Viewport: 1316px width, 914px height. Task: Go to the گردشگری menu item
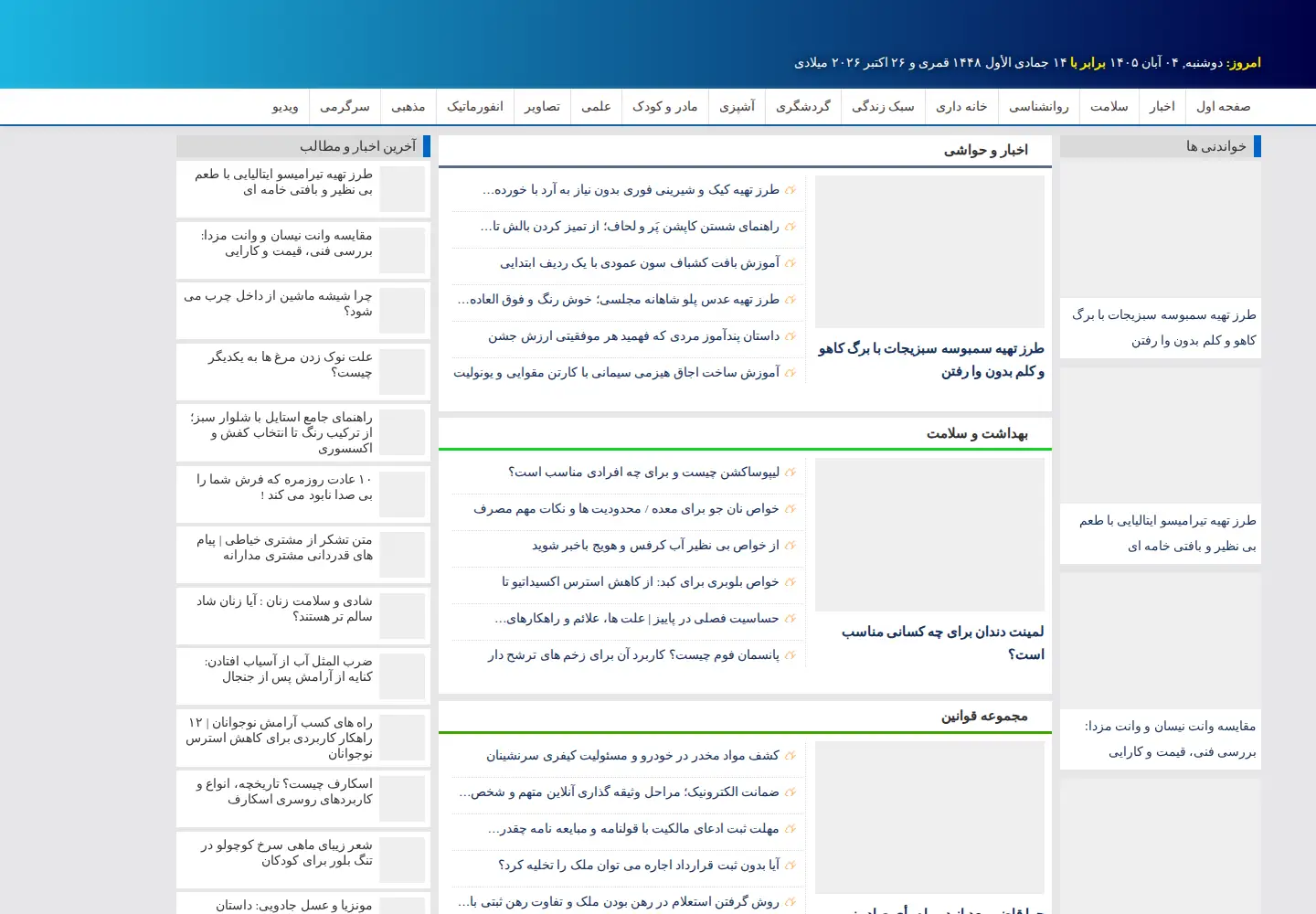[802, 107]
